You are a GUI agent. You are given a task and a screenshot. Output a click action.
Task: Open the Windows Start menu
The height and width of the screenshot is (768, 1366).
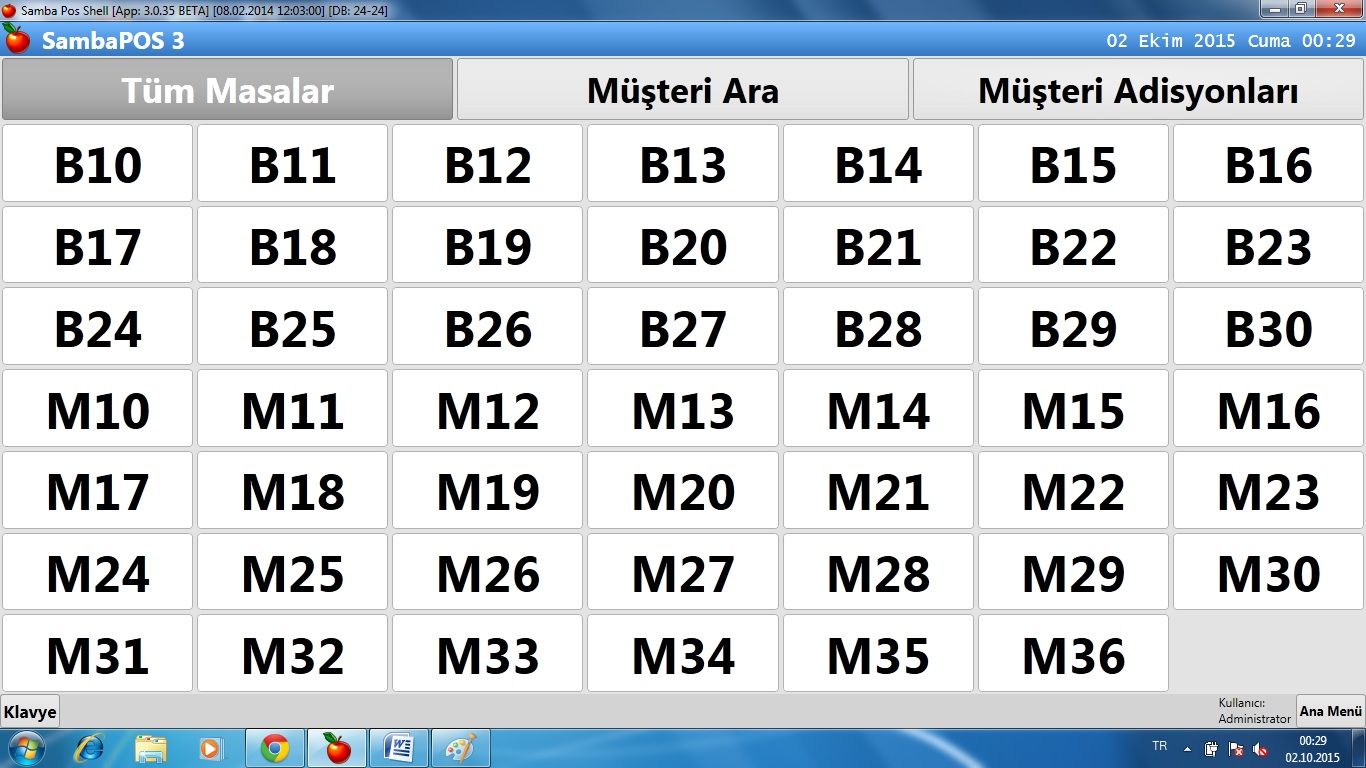25,748
